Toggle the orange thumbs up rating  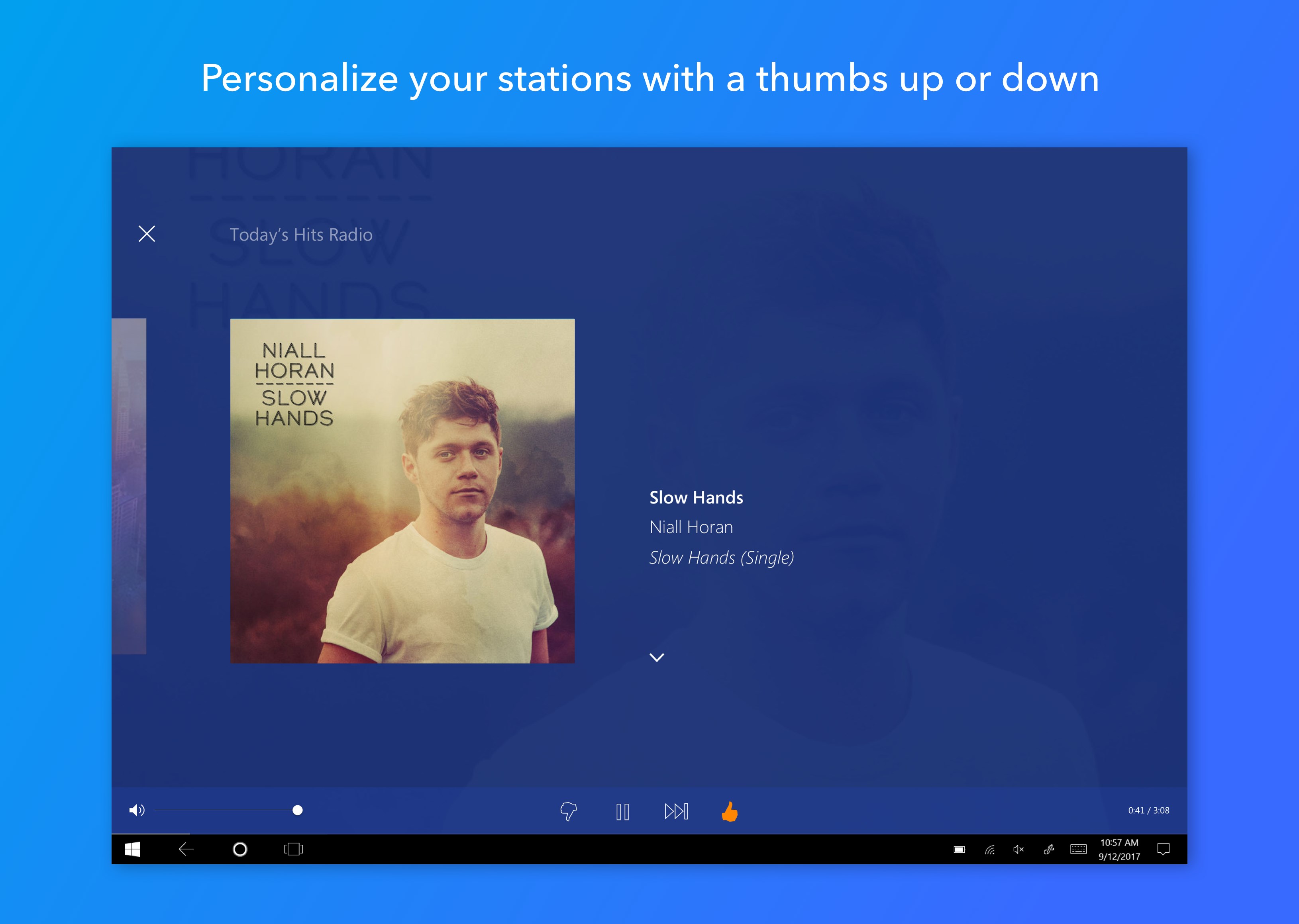[729, 811]
